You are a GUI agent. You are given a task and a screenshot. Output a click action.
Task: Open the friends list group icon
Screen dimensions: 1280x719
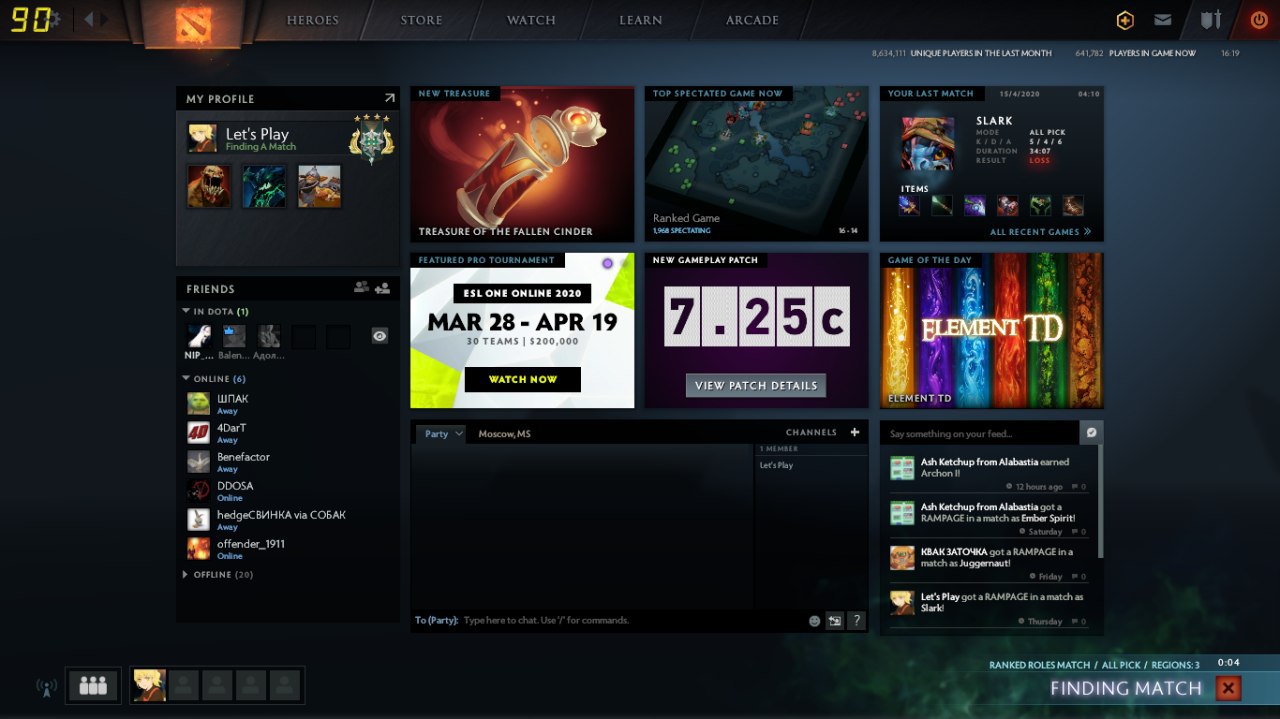[x=361, y=288]
